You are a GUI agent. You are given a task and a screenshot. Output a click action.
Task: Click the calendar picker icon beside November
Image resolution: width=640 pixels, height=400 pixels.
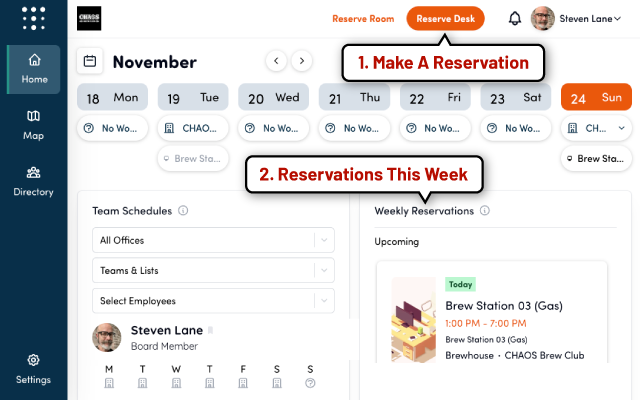[90, 61]
